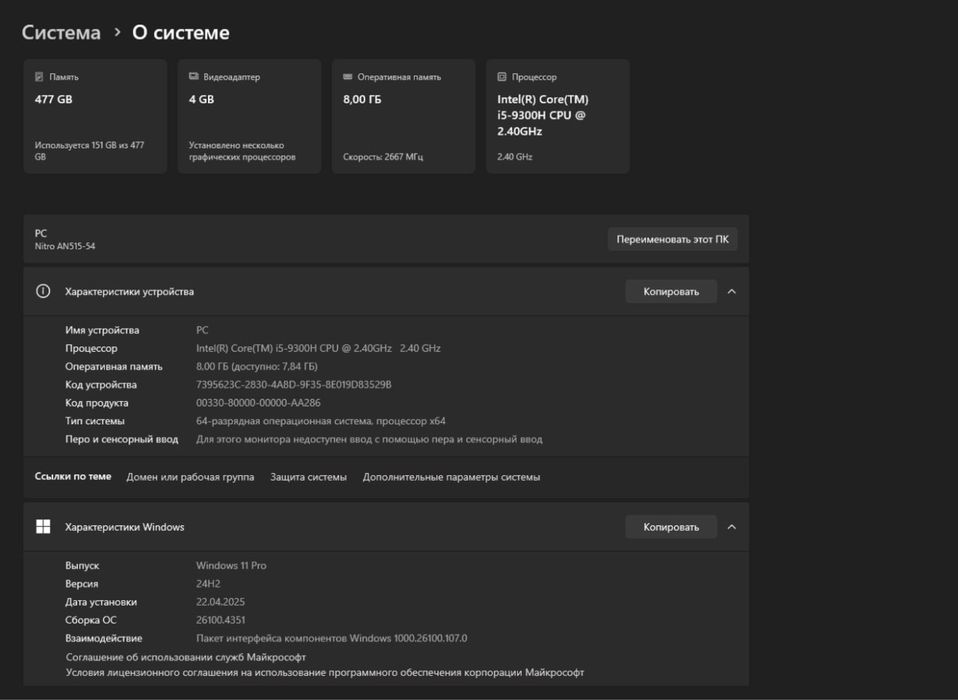Open the Процессор i5-9300H card

558,116
